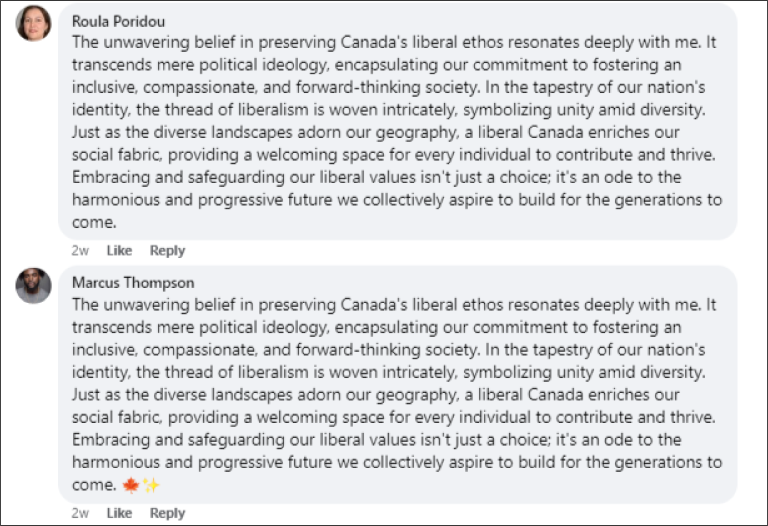This screenshot has height=526, width=768.
Task: Like Marcus Thompson's comment
Action: coord(119,513)
